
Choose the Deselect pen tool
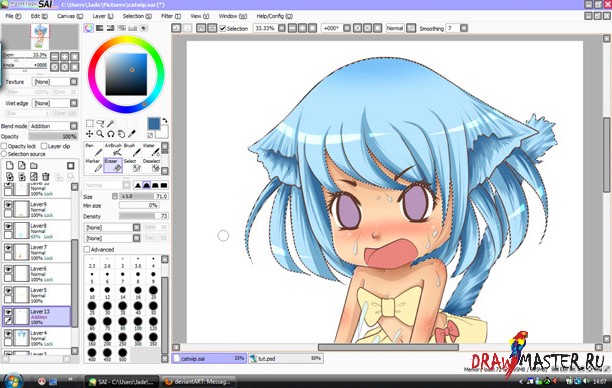(151, 166)
